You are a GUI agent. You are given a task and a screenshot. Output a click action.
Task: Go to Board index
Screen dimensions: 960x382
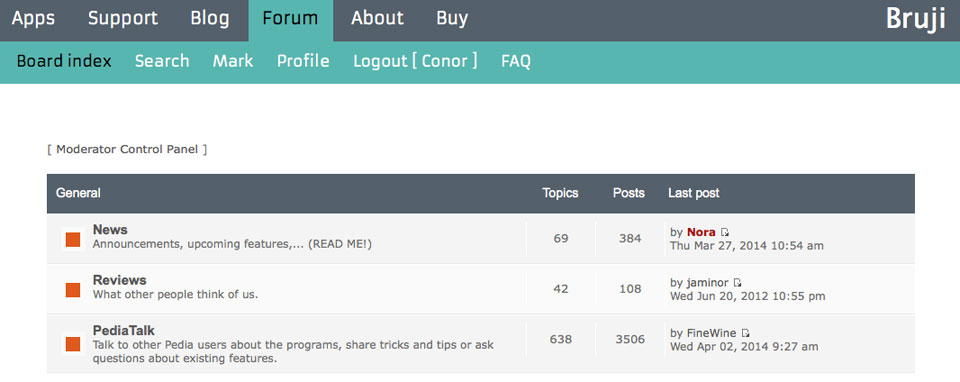coord(64,61)
